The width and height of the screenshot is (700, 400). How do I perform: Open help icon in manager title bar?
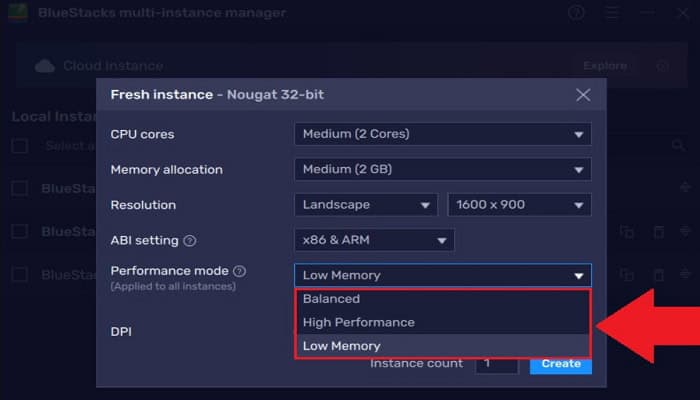576,12
